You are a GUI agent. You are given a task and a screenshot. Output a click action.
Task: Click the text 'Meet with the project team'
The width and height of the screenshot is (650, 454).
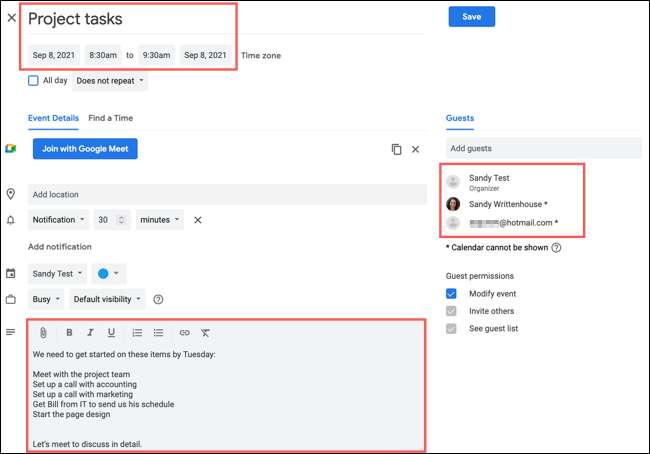(x=81, y=374)
